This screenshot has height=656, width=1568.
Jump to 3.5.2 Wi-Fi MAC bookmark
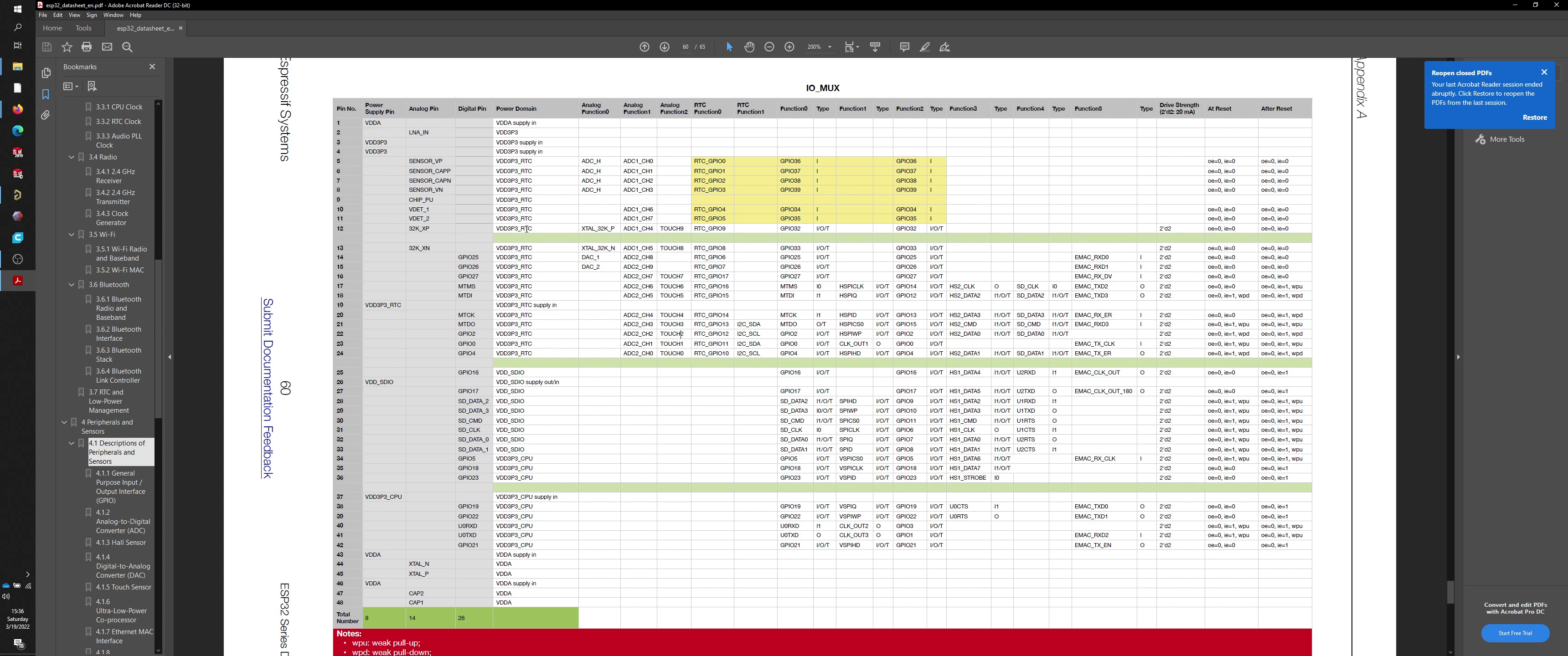click(120, 270)
